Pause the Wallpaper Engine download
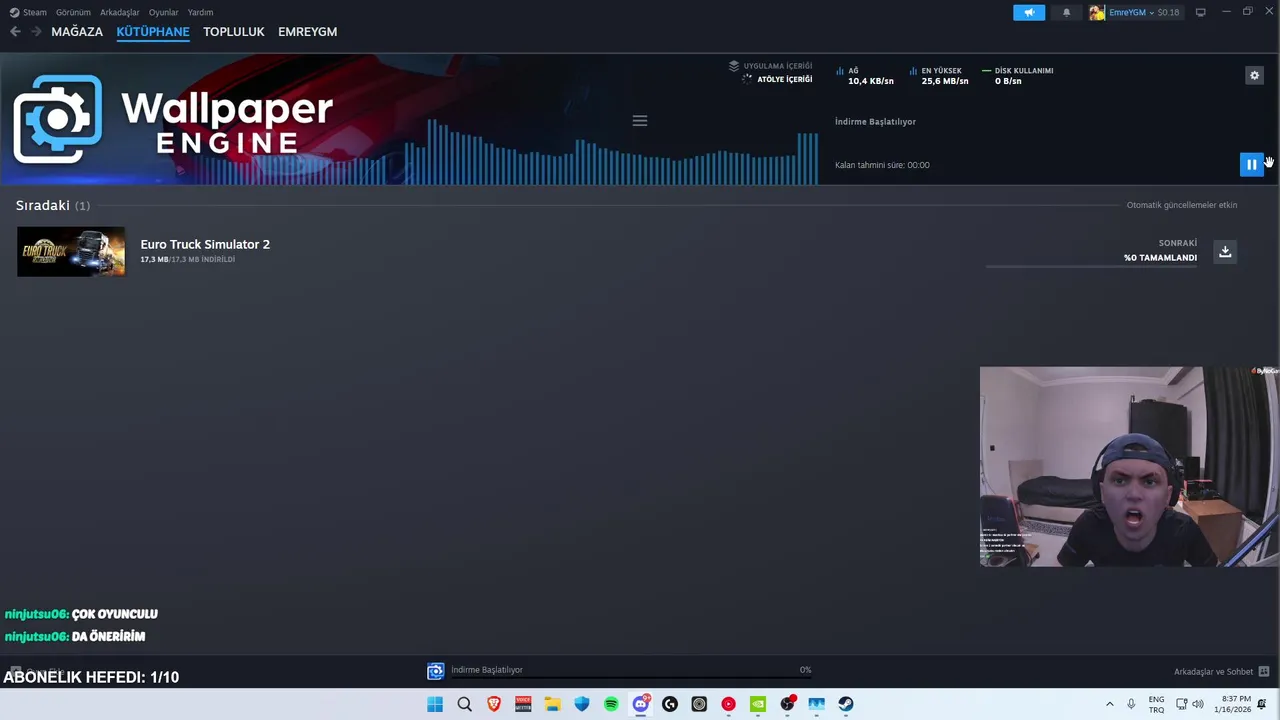 pyautogui.click(x=1251, y=165)
